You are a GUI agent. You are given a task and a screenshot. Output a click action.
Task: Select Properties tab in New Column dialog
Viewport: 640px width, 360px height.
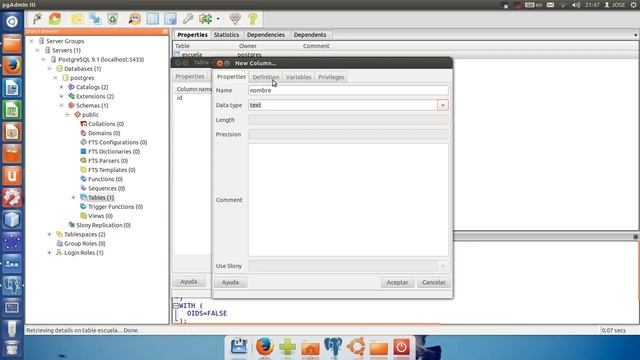coord(231,76)
